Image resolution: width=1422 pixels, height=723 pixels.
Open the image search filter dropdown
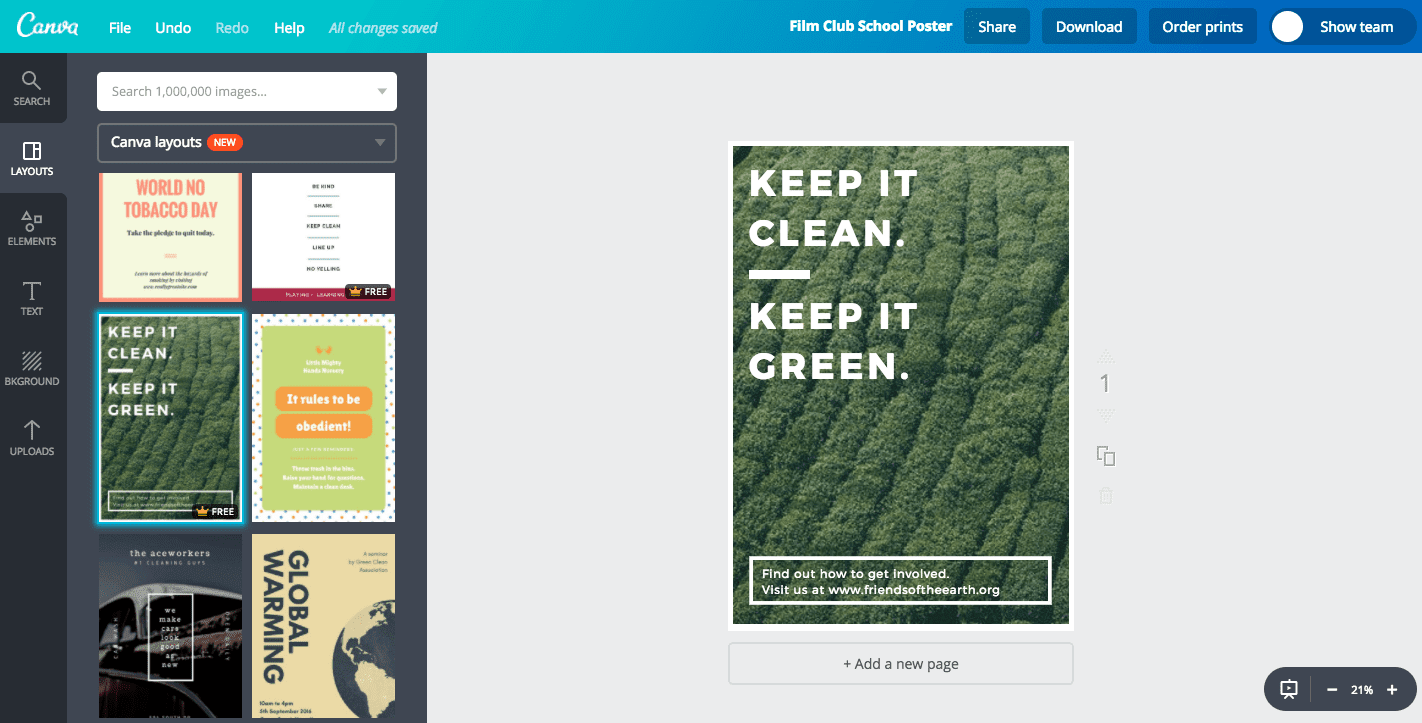click(x=381, y=91)
